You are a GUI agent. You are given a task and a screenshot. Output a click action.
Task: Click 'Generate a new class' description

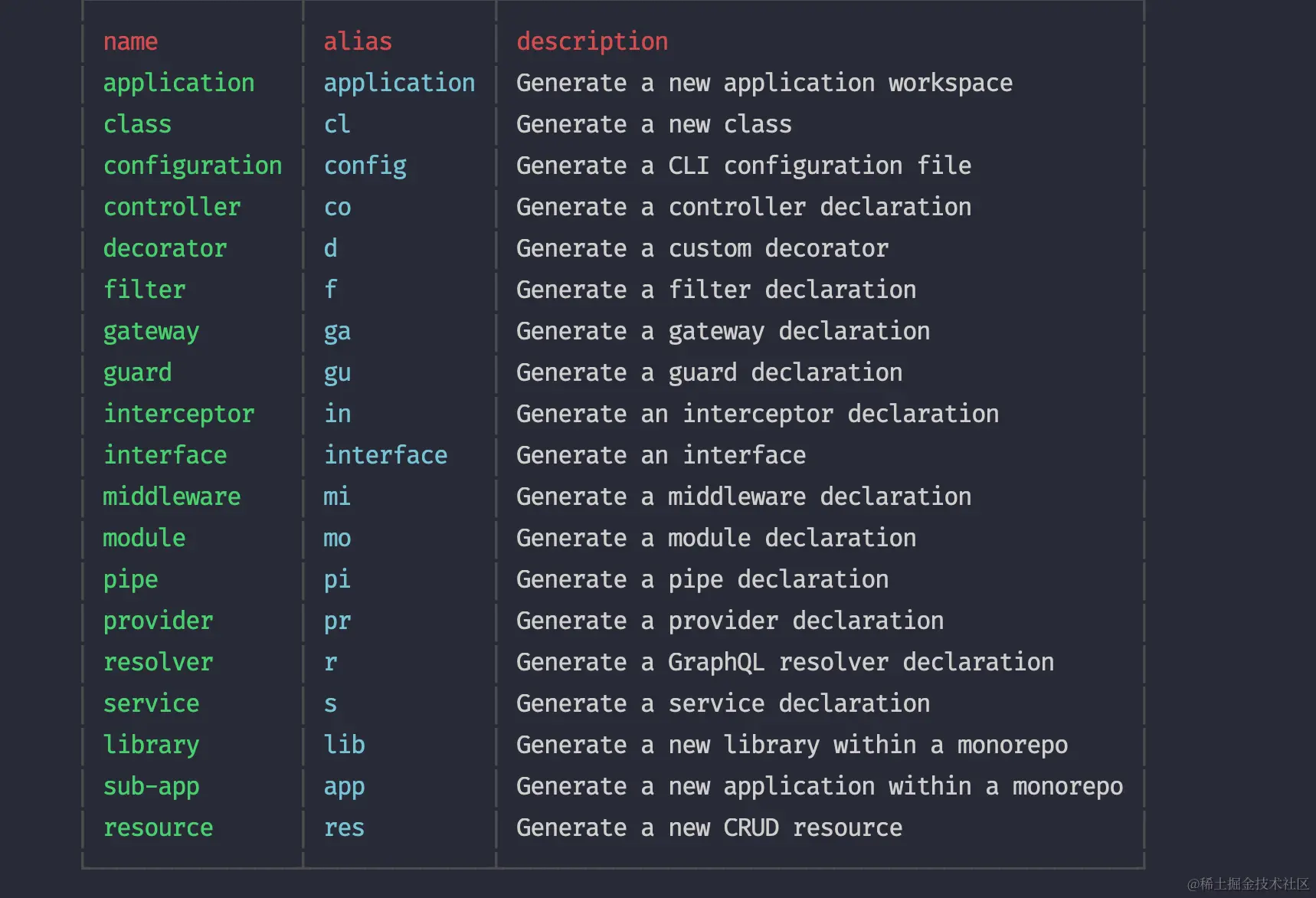pyautogui.click(x=654, y=124)
